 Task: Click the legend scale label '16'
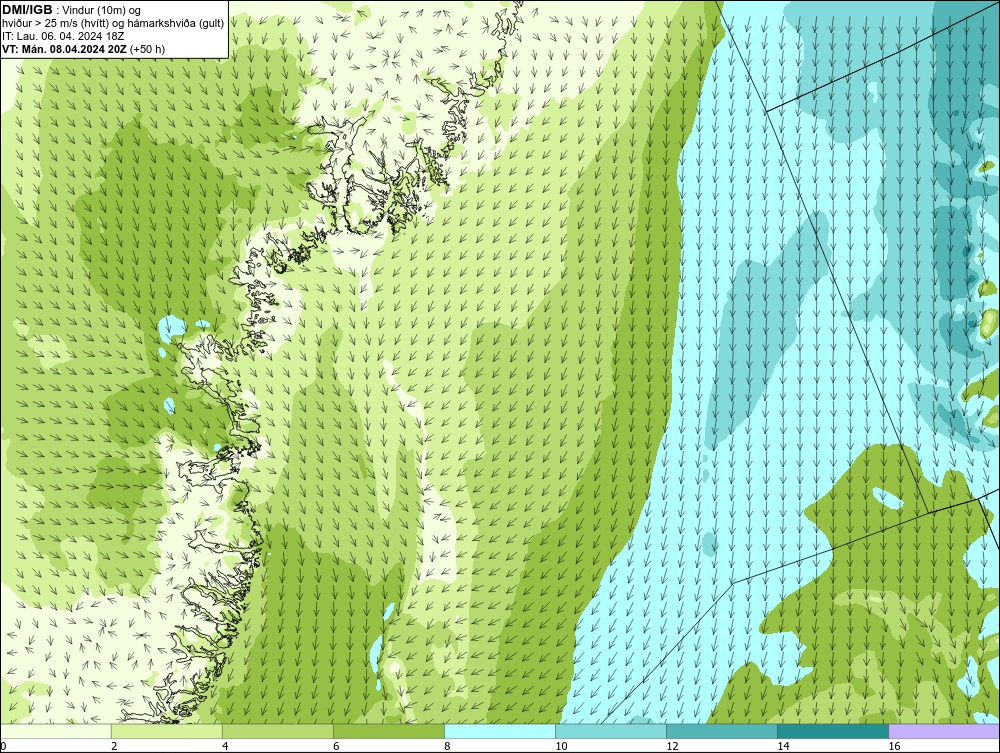point(893,746)
